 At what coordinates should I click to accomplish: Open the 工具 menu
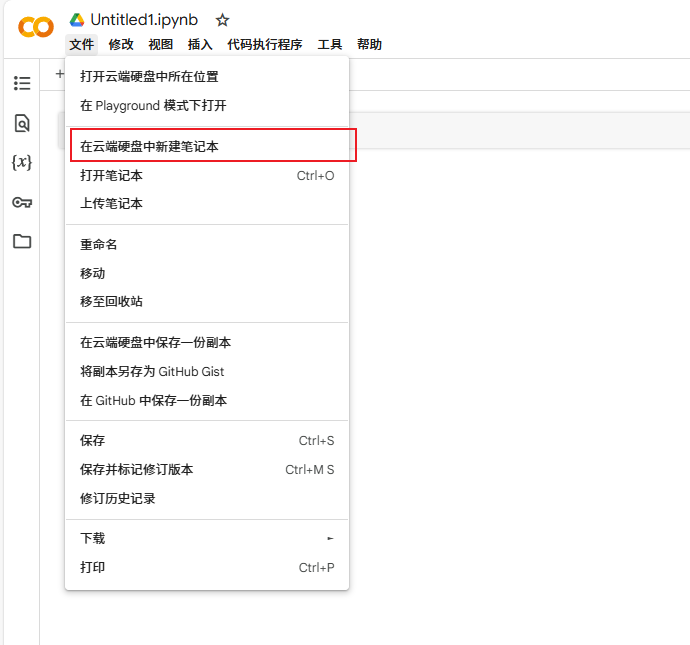330,44
